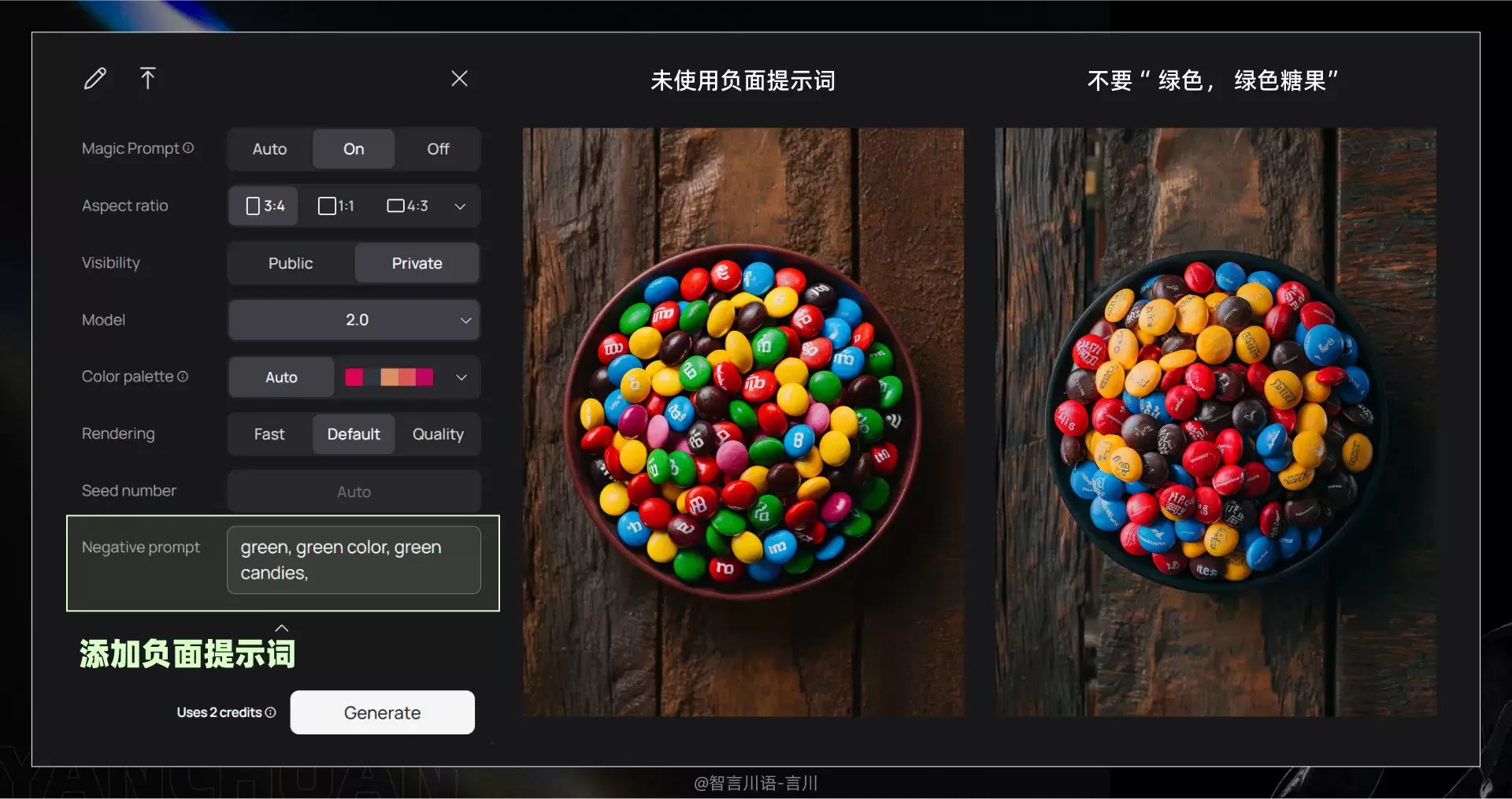Open the right candy bowl image without green
1512x799 pixels.
tap(1215, 422)
